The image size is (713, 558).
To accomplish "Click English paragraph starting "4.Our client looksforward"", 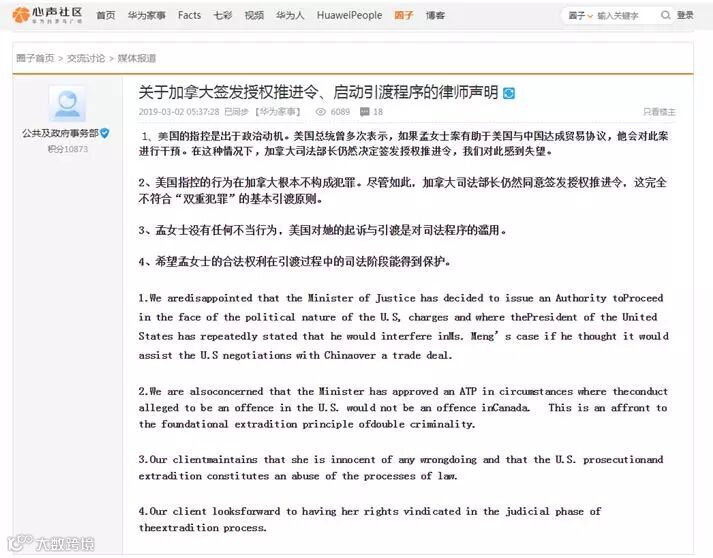I will point(370,519).
